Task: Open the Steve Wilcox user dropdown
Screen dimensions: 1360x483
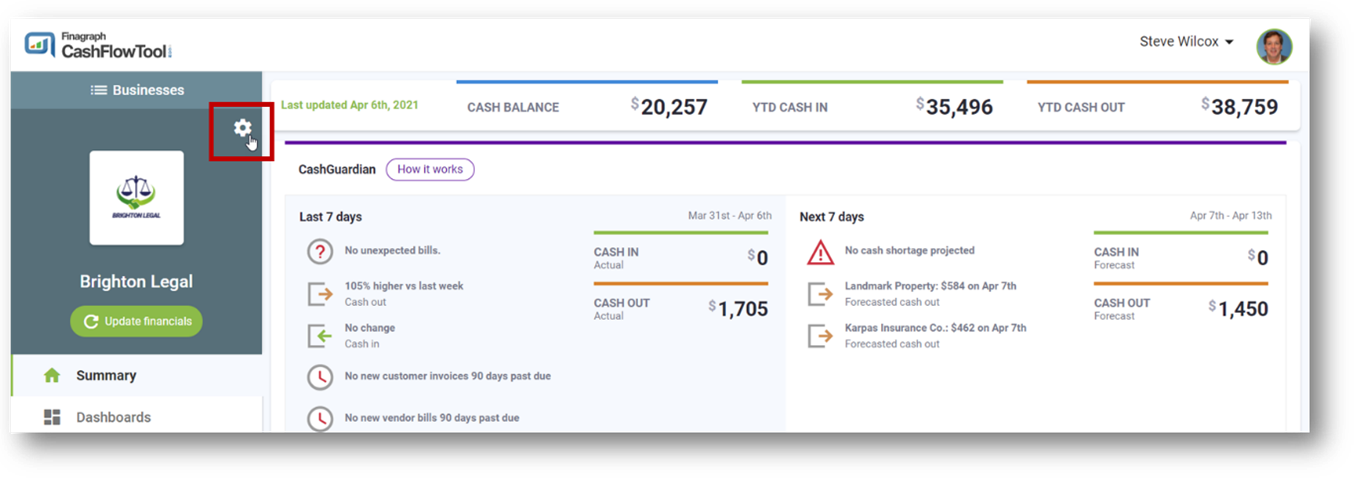Action: coord(1186,42)
